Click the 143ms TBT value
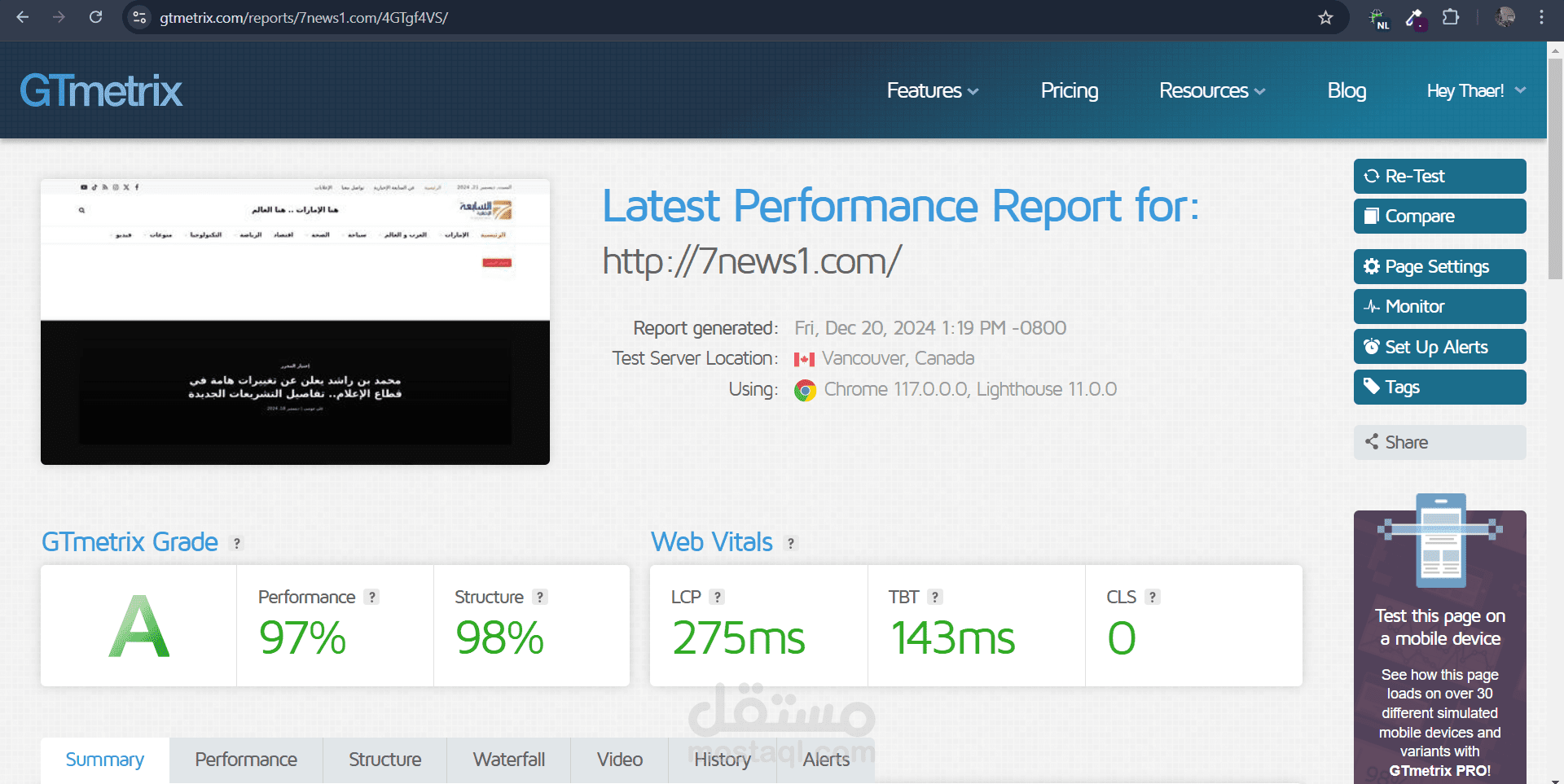Screen dimensions: 1564x784 coord(953,637)
